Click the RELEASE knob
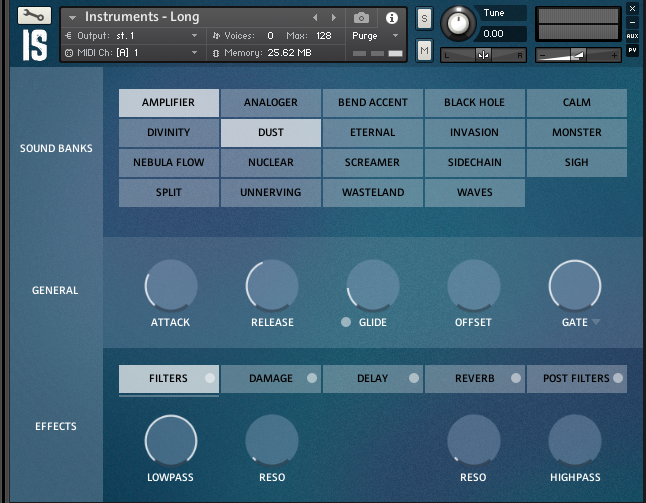Screen dimensions: 646x503 pyautogui.click(x=272, y=285)
